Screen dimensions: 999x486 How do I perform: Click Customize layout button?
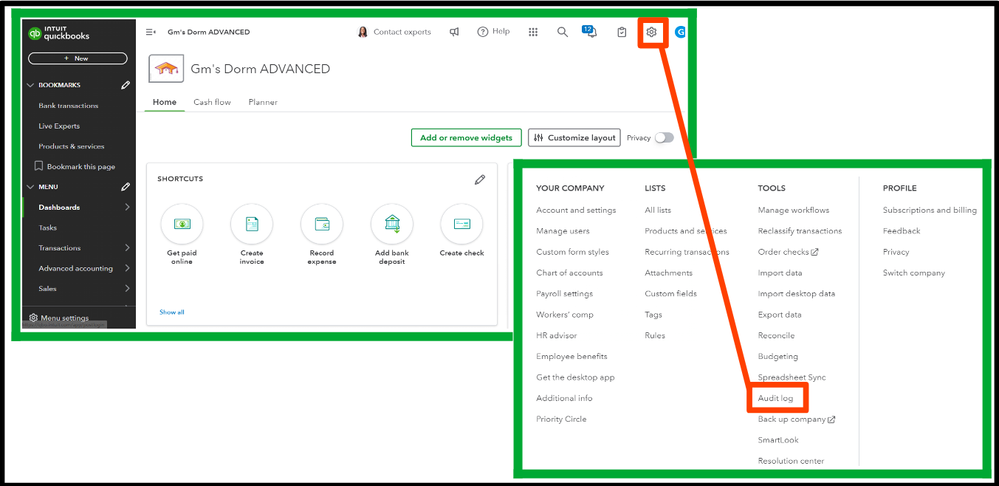574,138
